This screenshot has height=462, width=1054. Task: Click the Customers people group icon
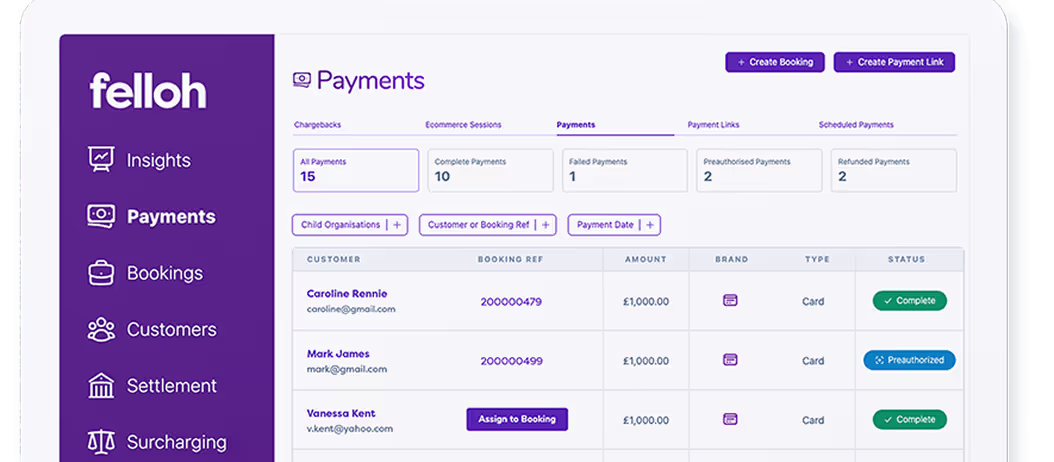pyautogui.click(x=102, y=329)
